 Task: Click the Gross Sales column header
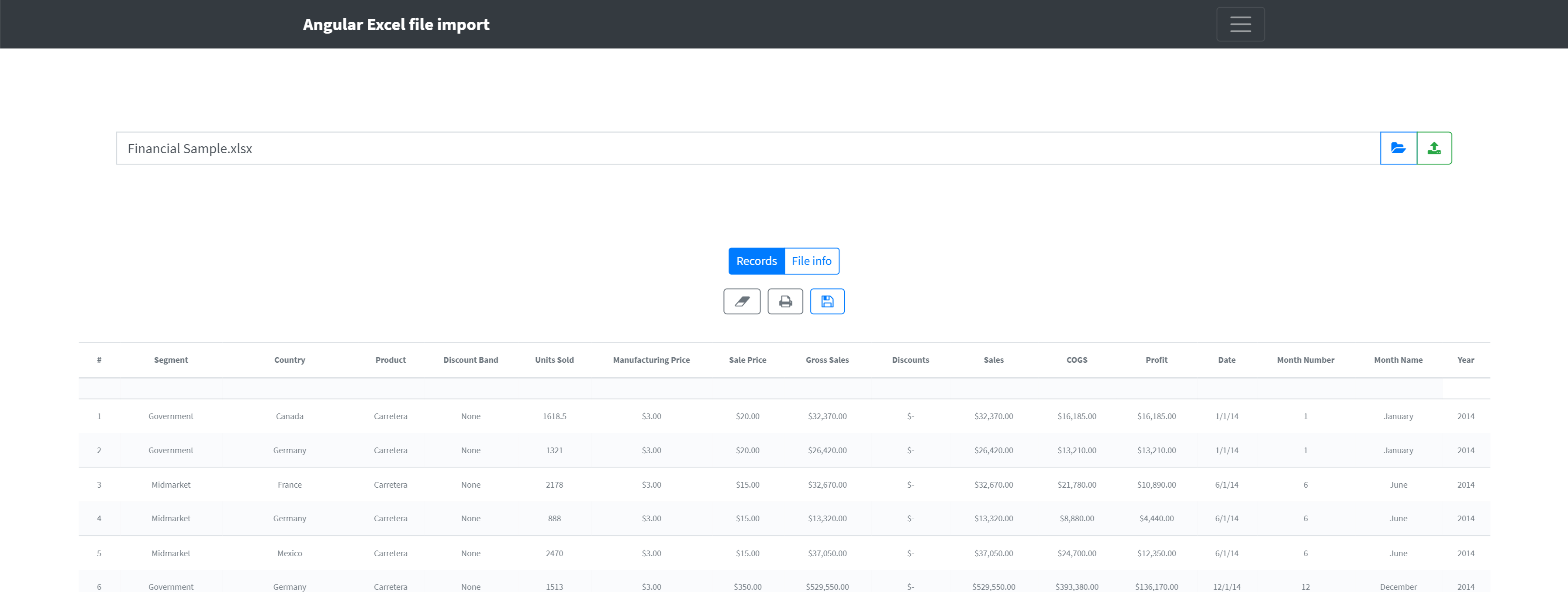pyautogui.click(x=827, y=360)
